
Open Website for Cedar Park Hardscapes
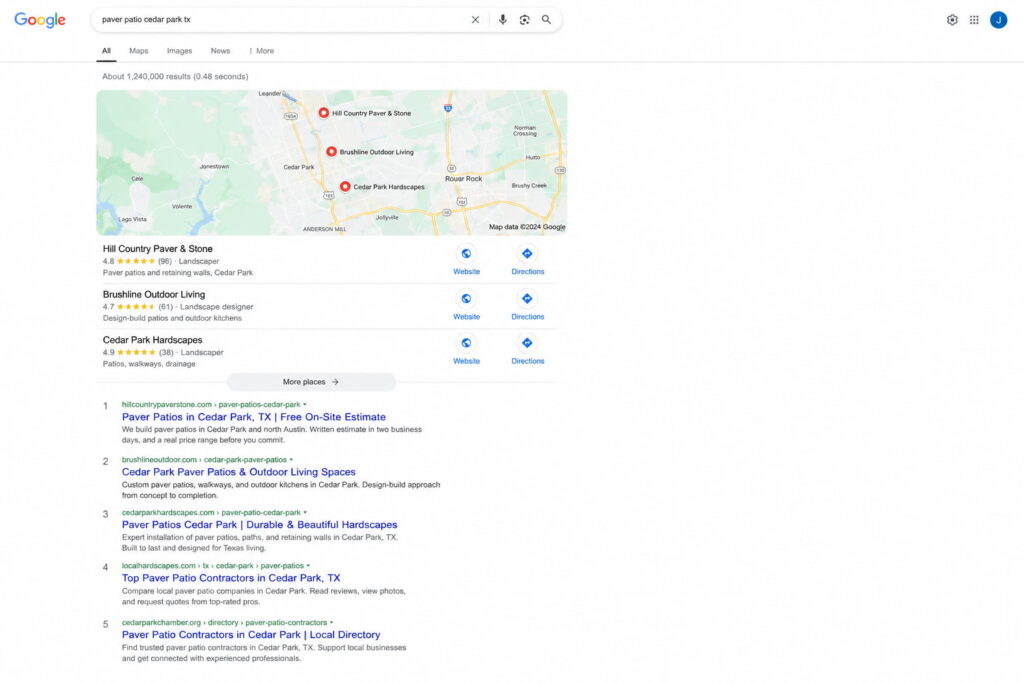(466, 350)
